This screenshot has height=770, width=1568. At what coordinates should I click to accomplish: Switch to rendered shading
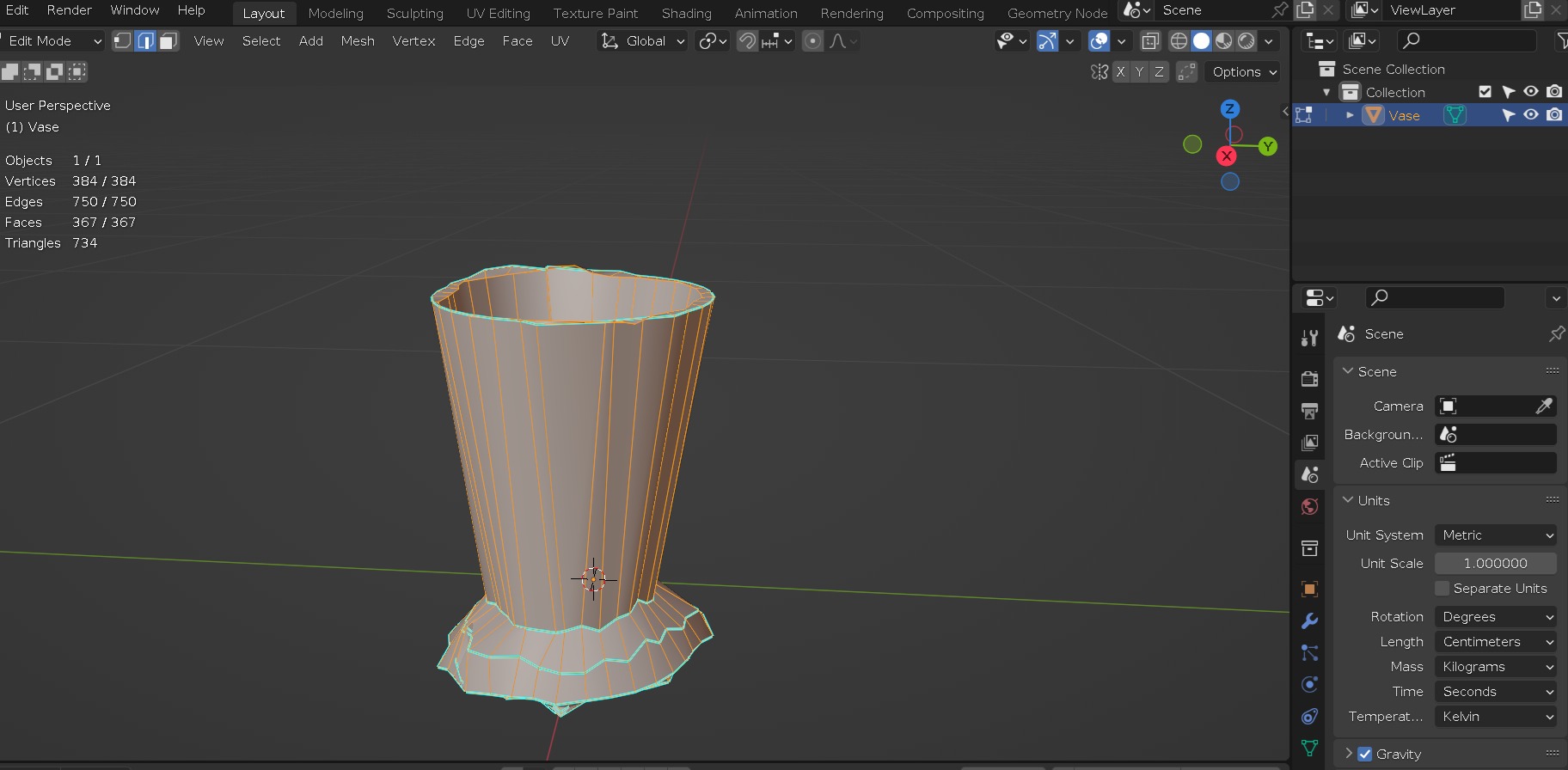pyautogui.click(x=1246, y=41)
